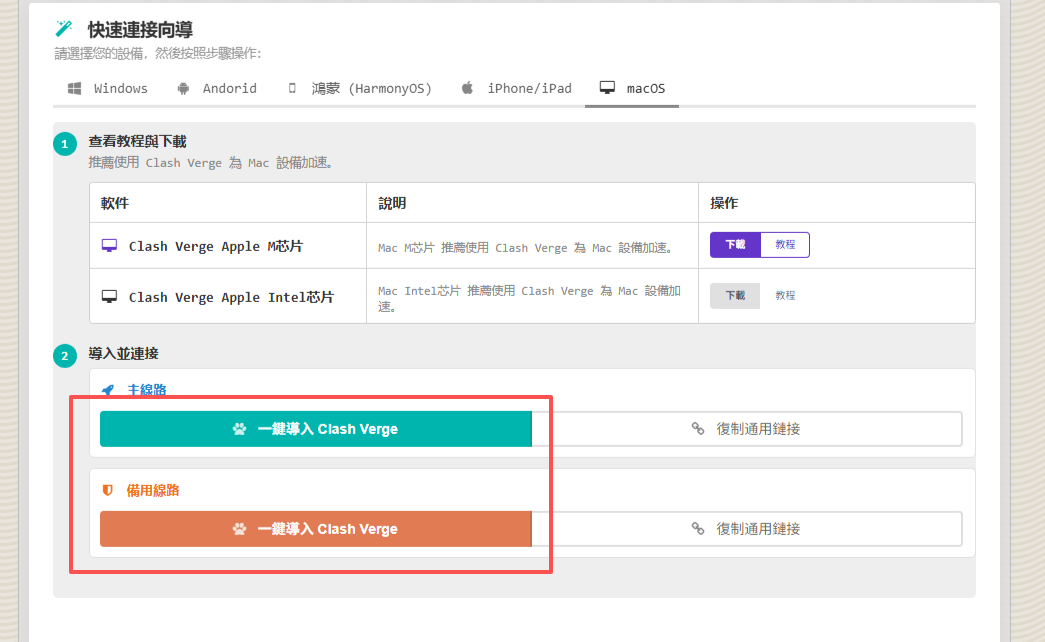
Task: Click the monitor icon beside Clash Verge Apple M芯片
Action: [x=110, y=246]
